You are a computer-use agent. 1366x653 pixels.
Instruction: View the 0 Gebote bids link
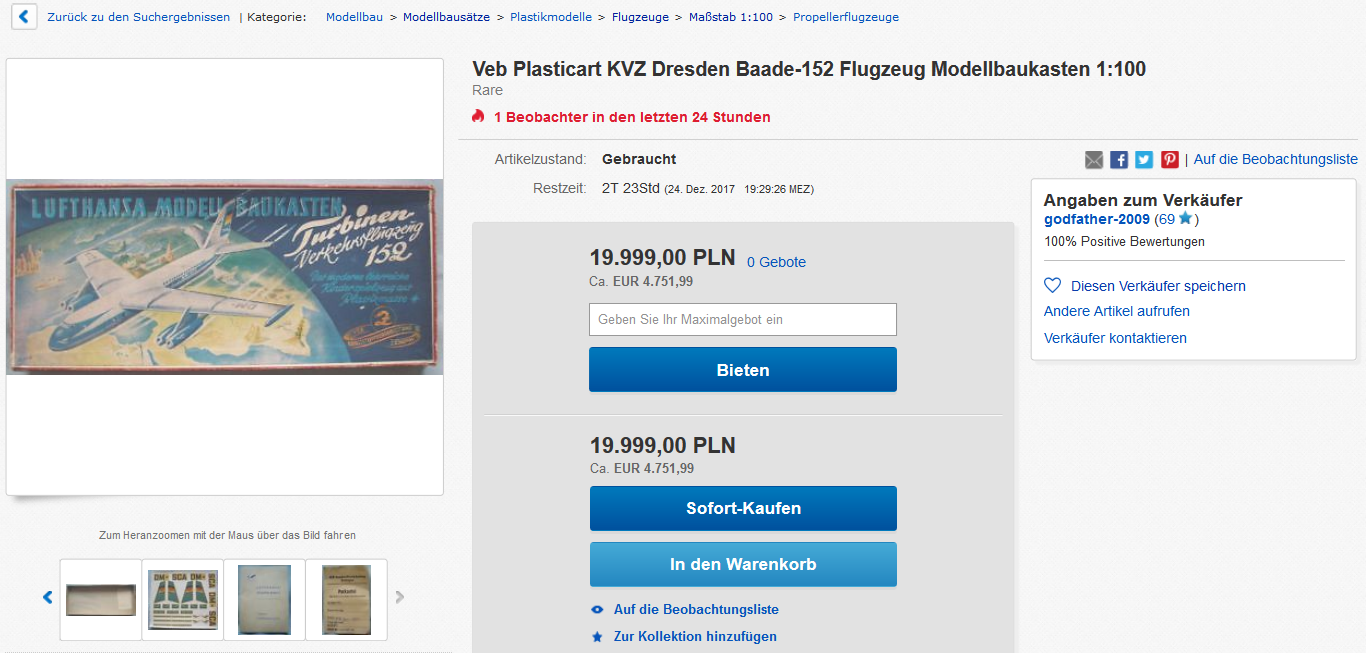776,262
